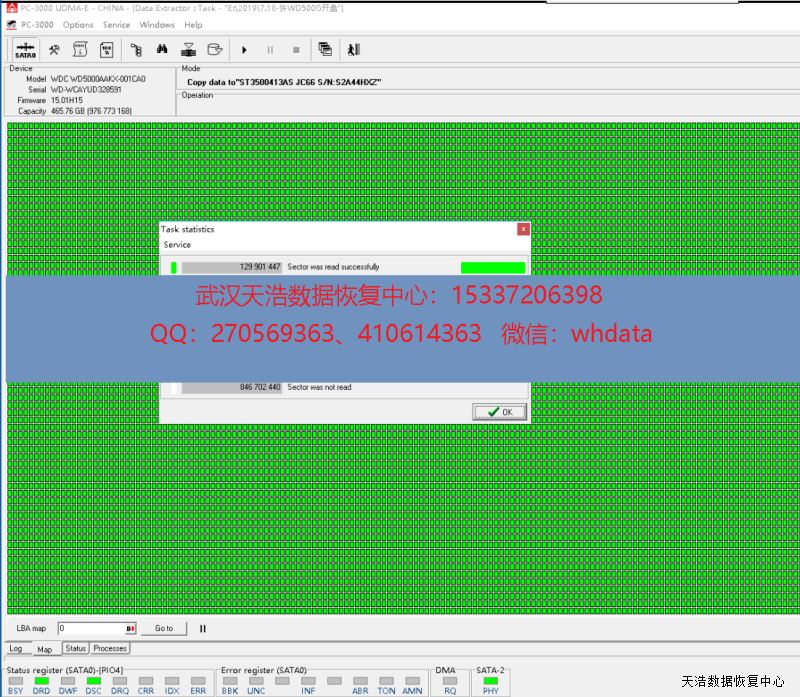The height and width of the screenshot is (697, 800).
Task: Open the Windows menu
Action: 157,25
